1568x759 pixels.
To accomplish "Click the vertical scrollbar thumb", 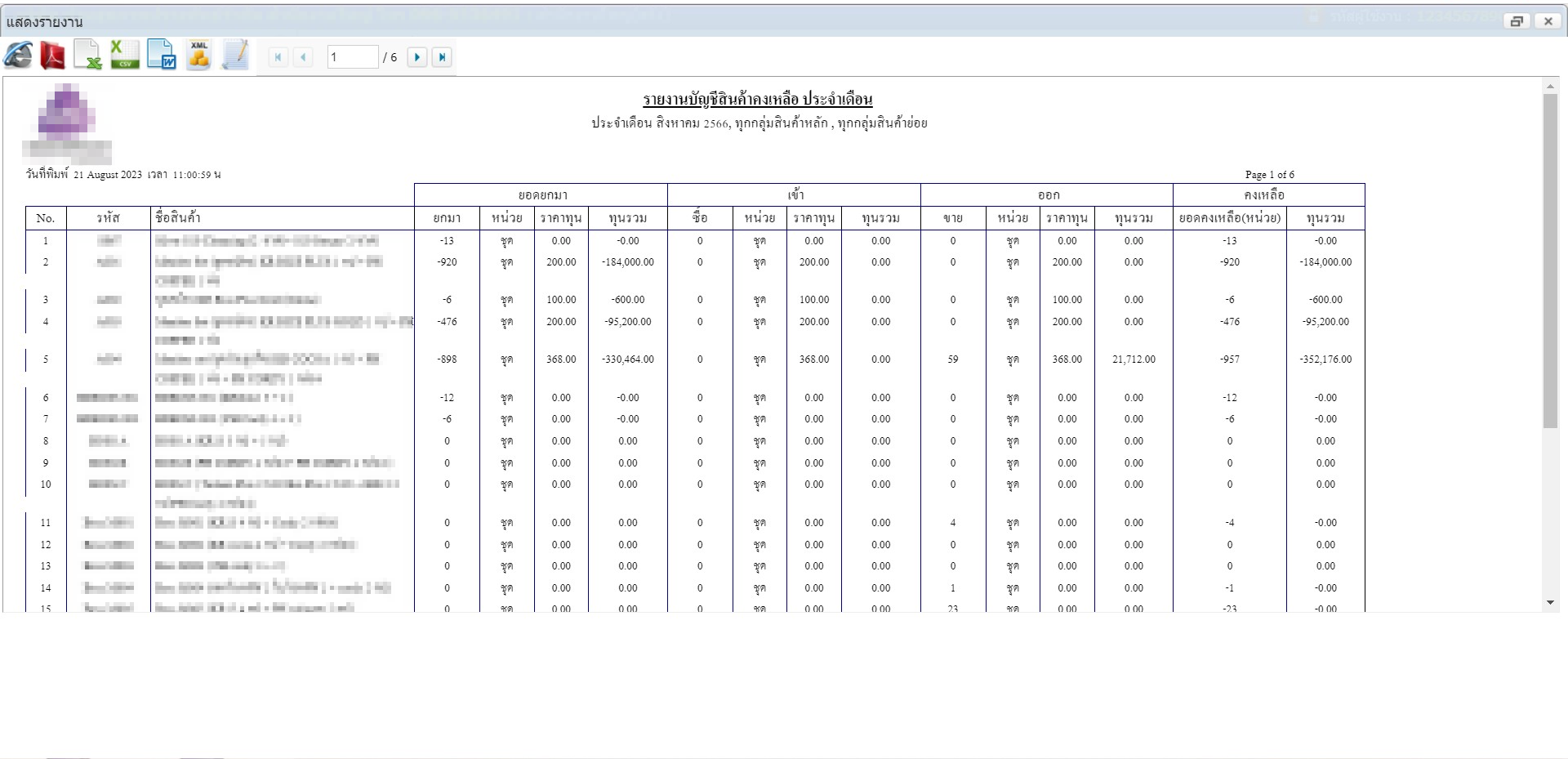I will [1550, 261].
